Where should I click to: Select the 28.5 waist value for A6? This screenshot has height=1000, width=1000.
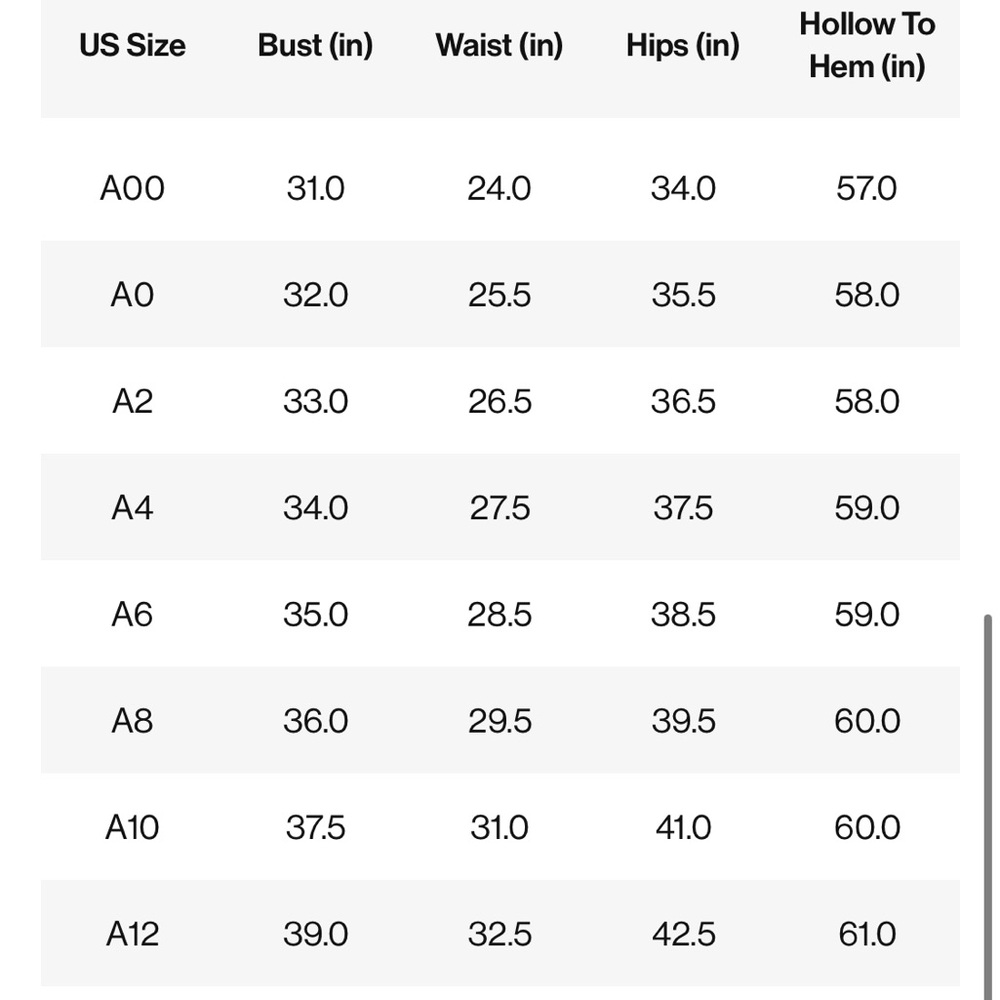click(x=499, y=615)
